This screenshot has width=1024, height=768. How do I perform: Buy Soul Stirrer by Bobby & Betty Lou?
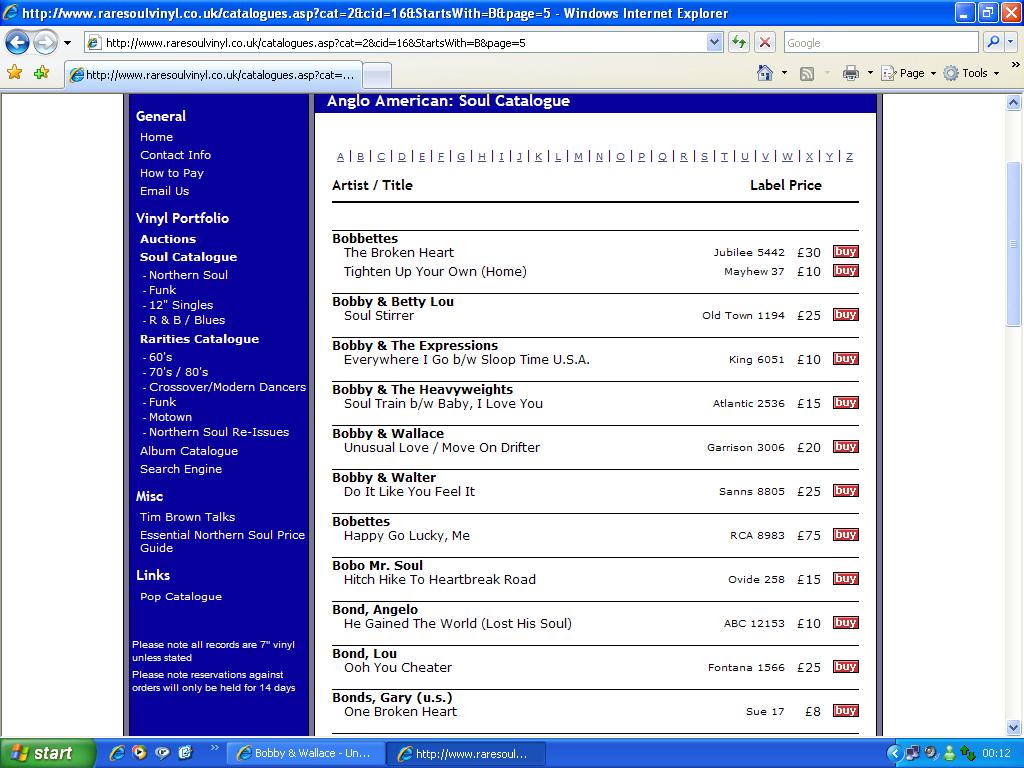click(845, 315)
